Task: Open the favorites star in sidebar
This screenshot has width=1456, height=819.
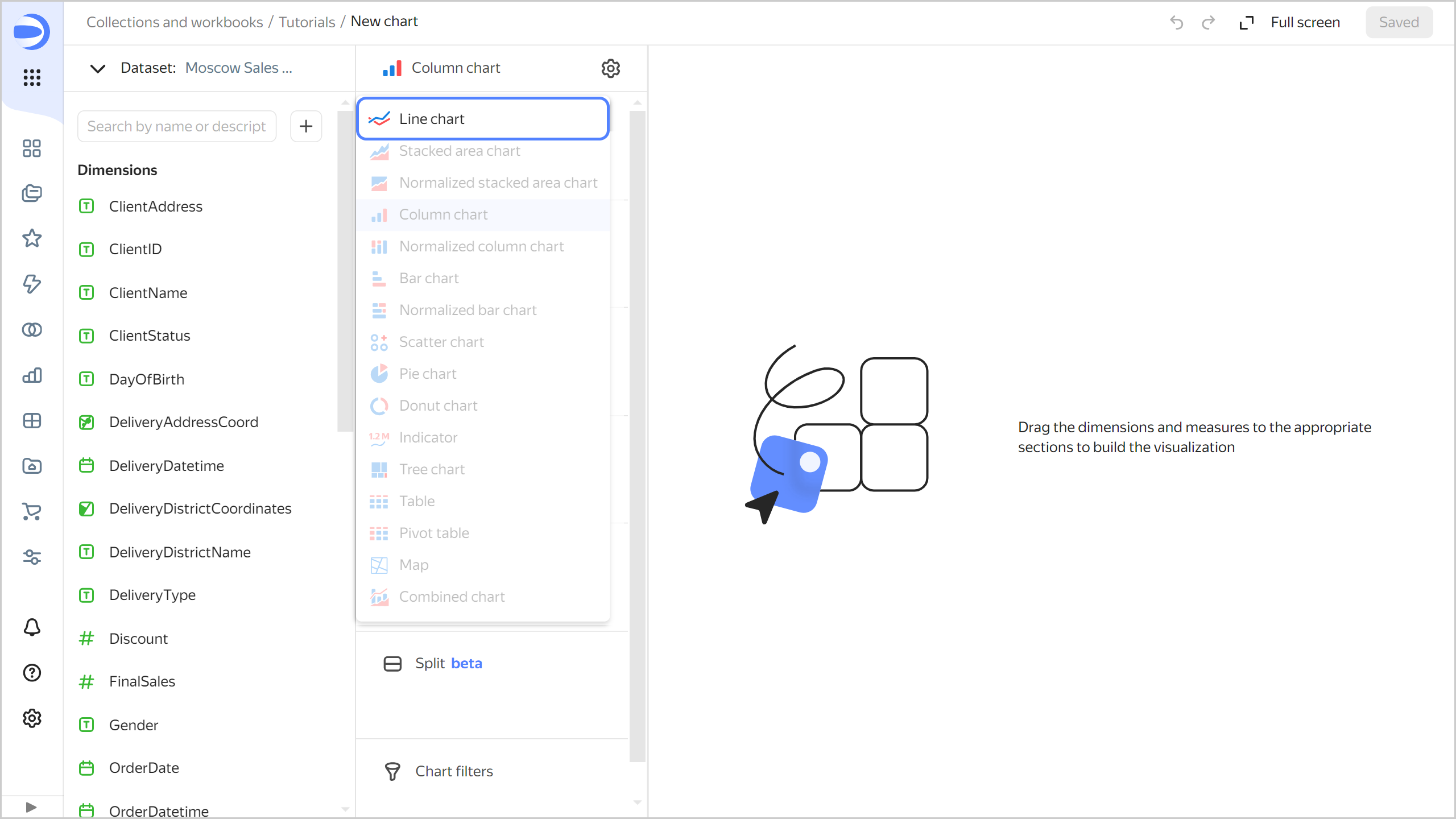Action: [32, 238]
